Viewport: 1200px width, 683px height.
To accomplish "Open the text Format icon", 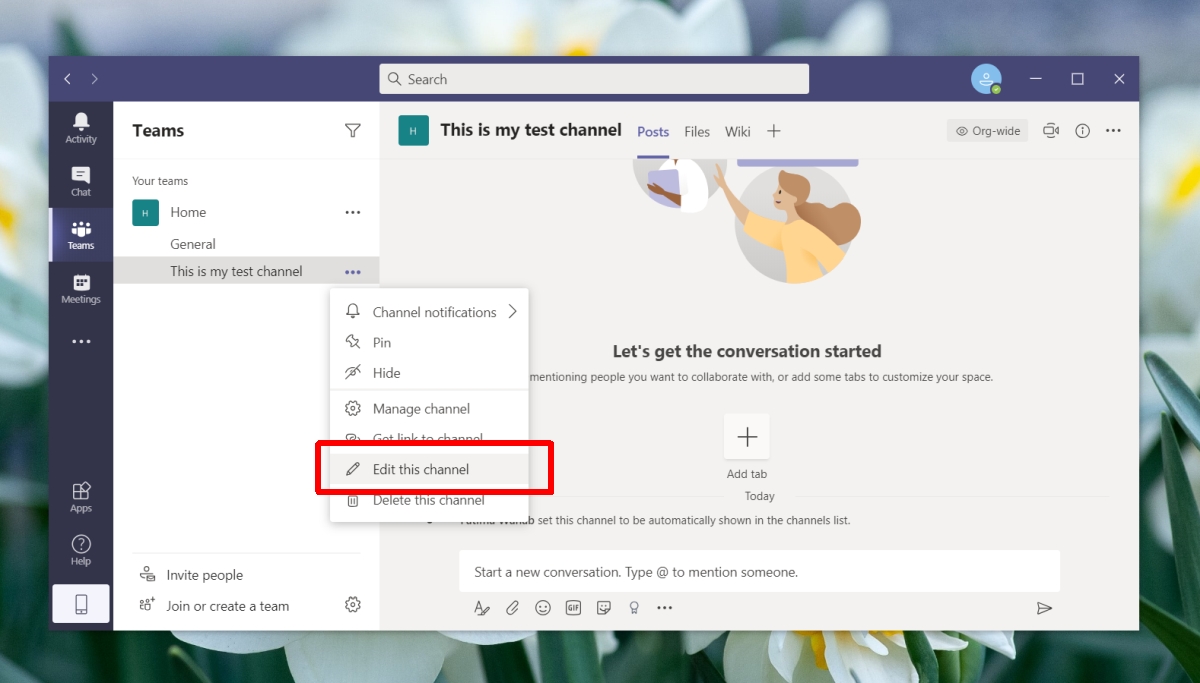I will pyautogui.click(x=482, y=608).
